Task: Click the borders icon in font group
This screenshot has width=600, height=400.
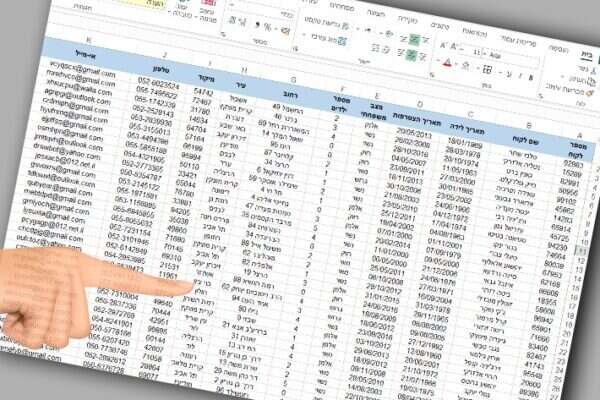Action: pyautogui.click(x=487, y=69)
